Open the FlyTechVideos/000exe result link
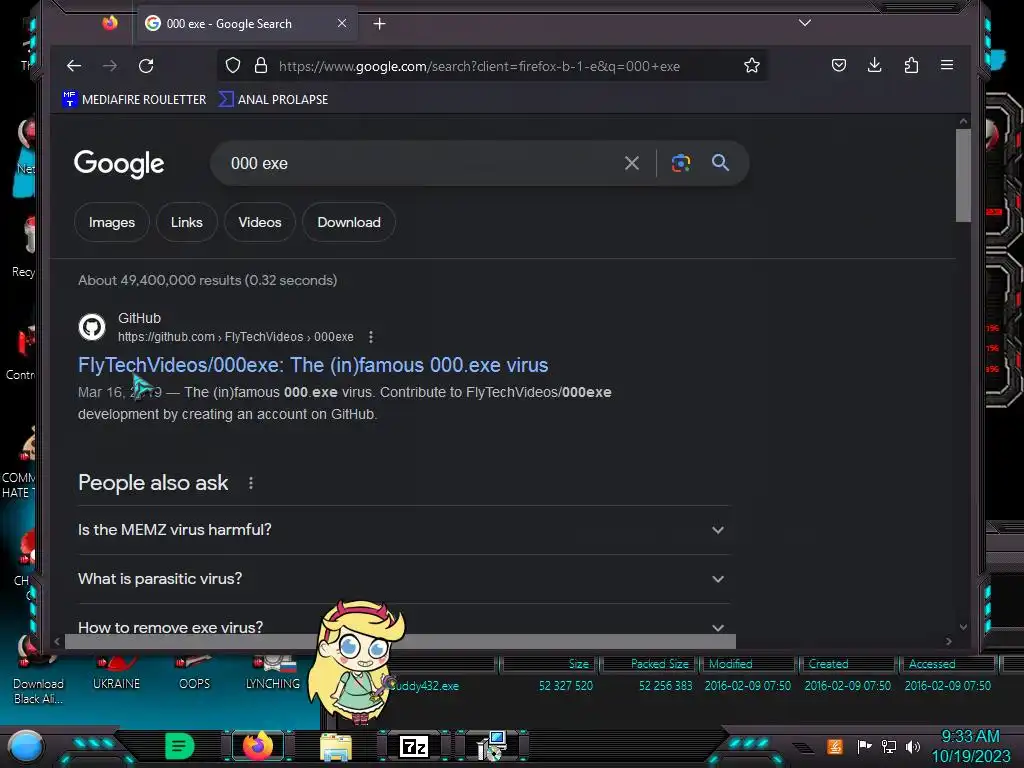1024x768 pixels. [313, 365]
